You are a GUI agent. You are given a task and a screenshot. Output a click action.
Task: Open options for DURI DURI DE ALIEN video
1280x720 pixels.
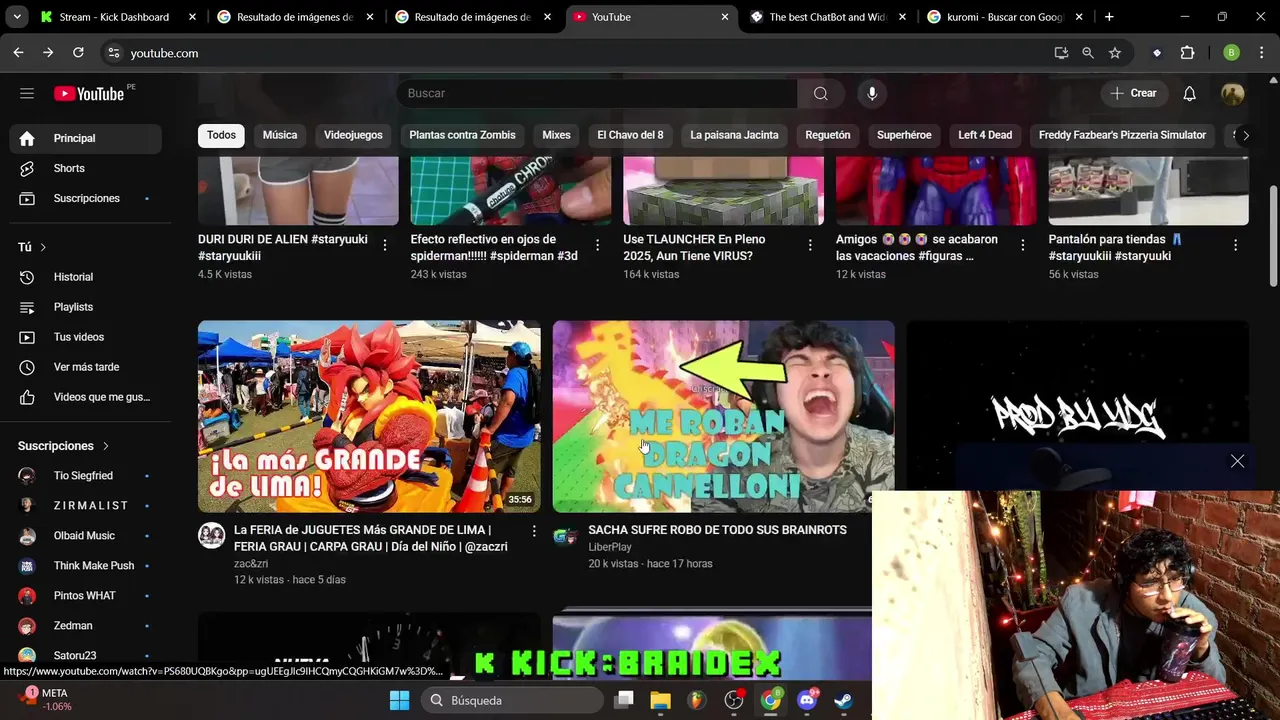(x=385, y=245)
